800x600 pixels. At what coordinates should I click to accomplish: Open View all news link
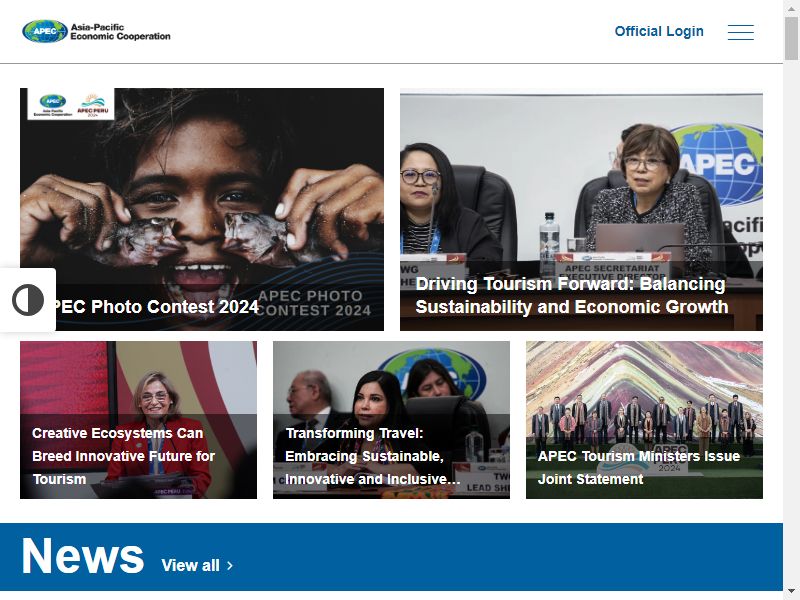(196, 565)
